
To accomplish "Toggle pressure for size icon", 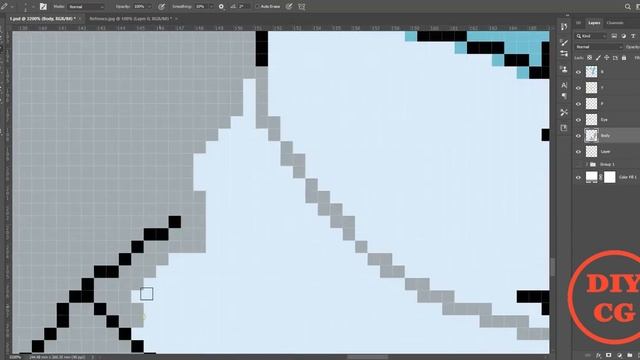I will (289, 7).
